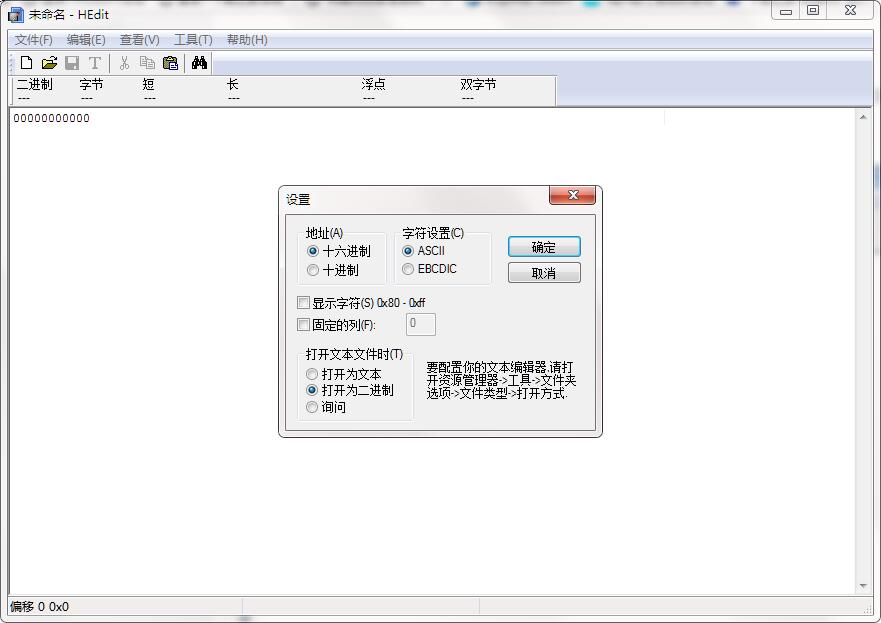Open Find with the binoculars icon
881x623 pixels.
[199, 63]
